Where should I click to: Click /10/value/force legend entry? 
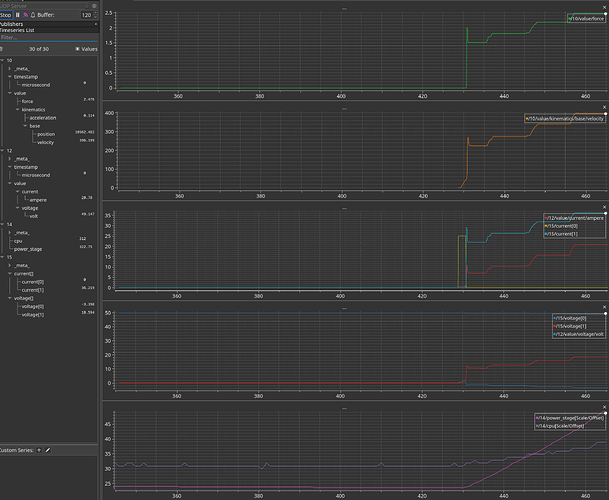click(x=586, y=19)
